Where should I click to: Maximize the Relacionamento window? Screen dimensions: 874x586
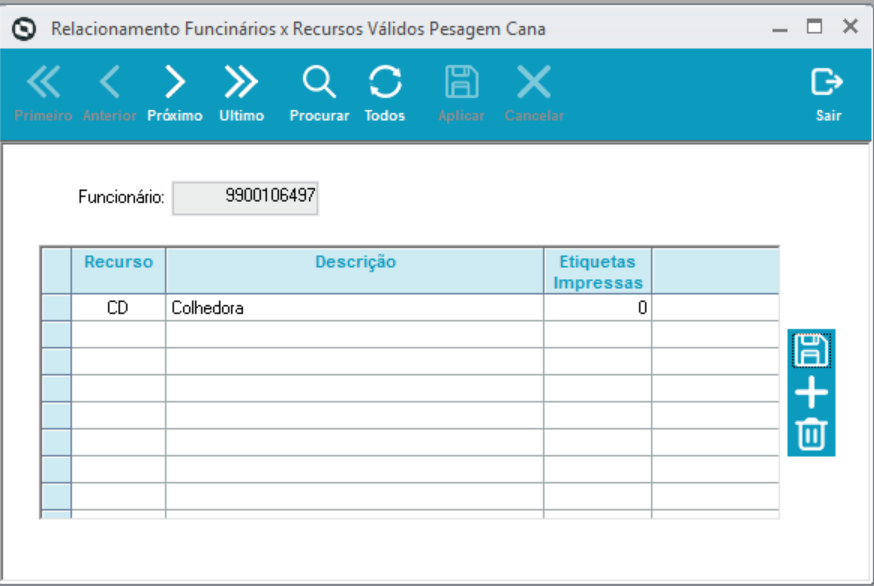click(814, 27)
